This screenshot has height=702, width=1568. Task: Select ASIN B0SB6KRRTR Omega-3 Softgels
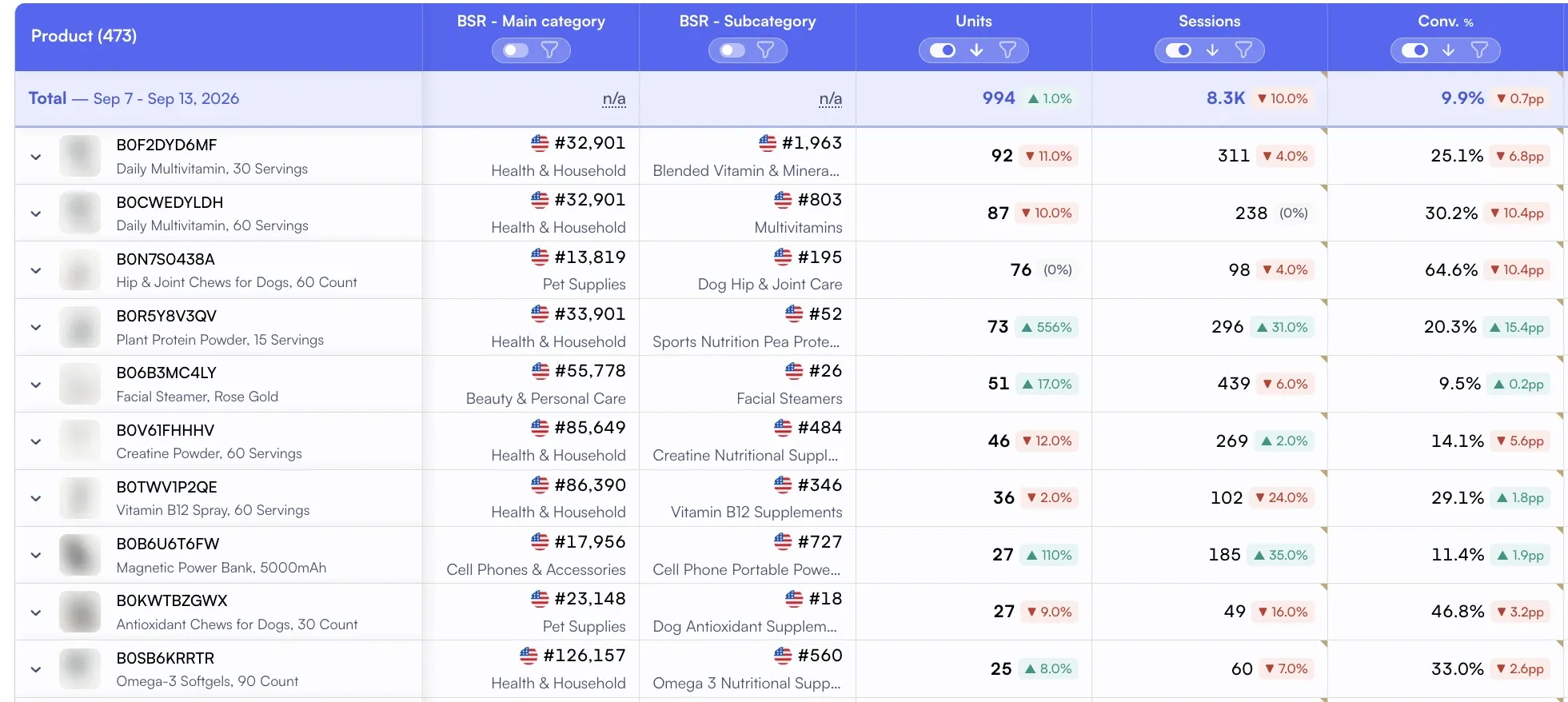pos(166,658)
